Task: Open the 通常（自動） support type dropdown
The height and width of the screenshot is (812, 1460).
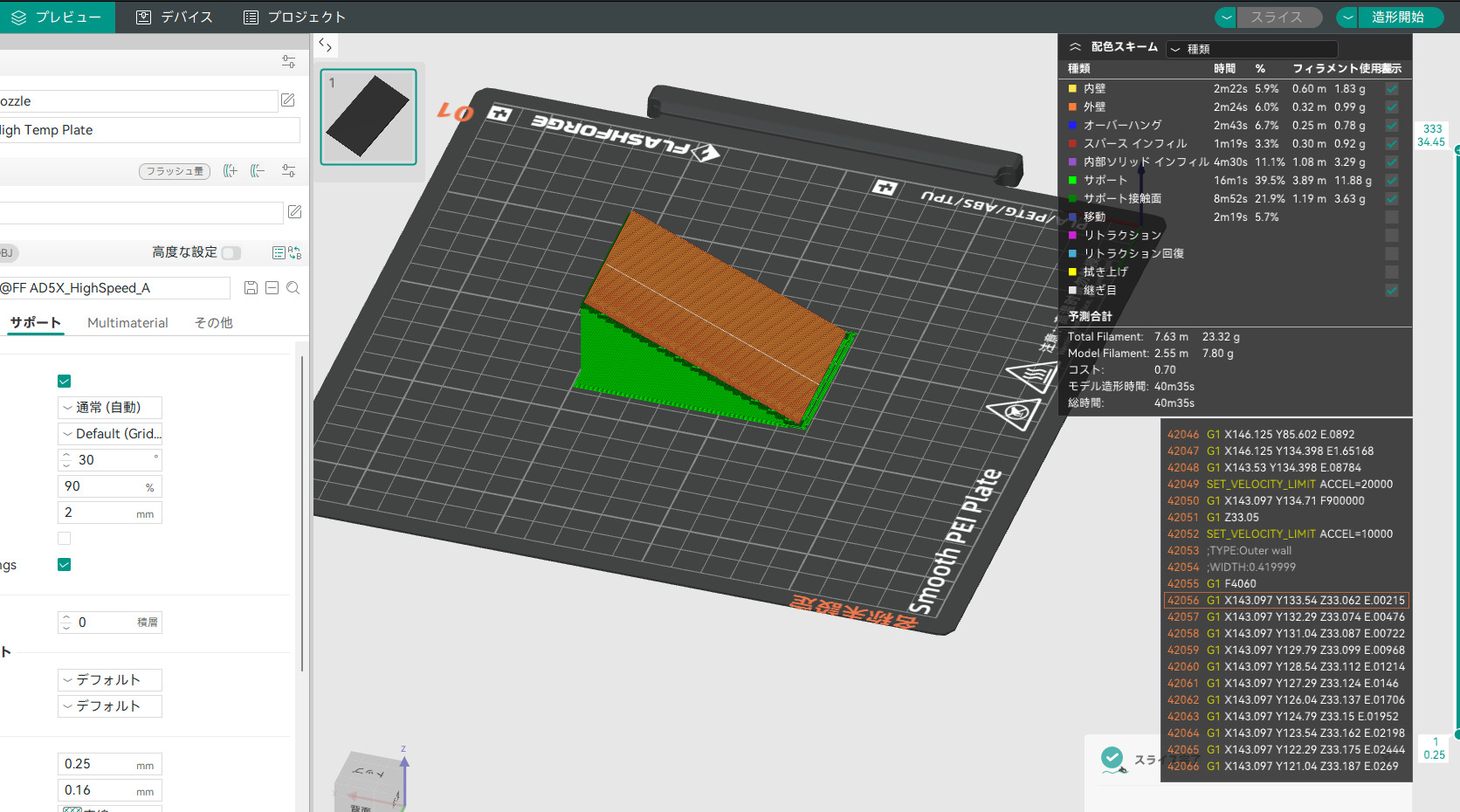Action: (109, 407)
